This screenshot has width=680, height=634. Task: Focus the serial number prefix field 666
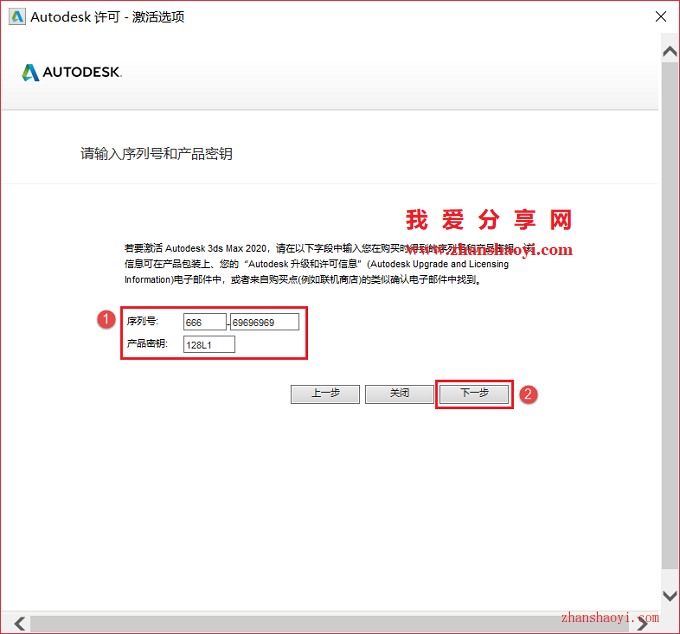click(205, 322)
